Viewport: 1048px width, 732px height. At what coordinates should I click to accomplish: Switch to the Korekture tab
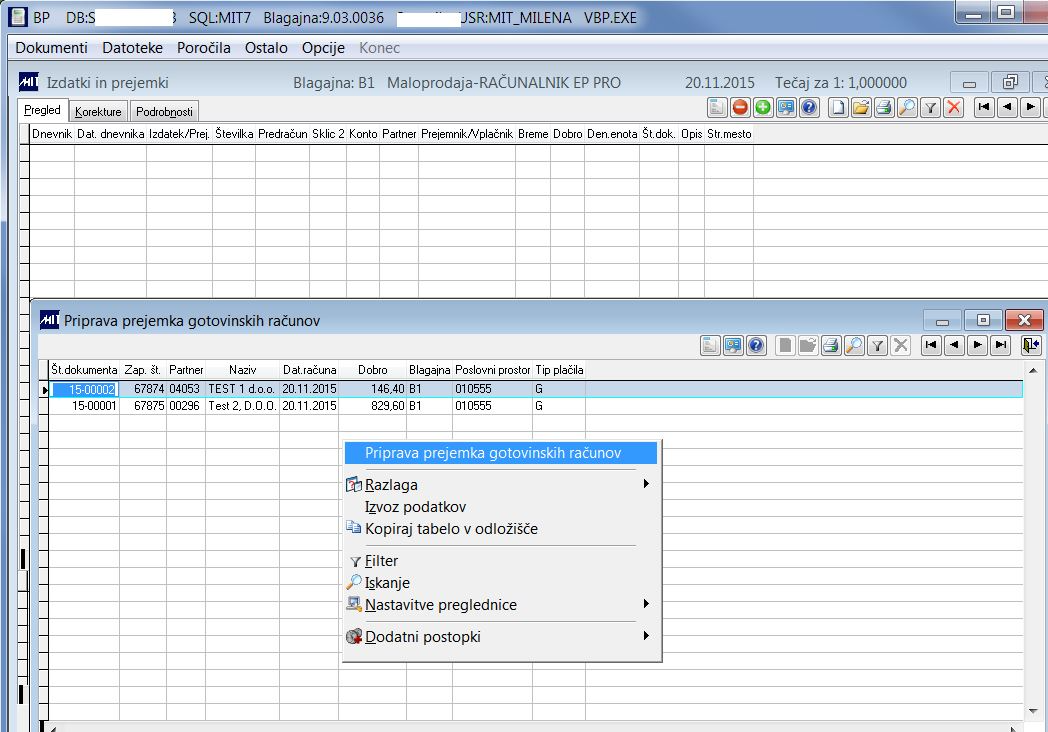pos(98,112)
